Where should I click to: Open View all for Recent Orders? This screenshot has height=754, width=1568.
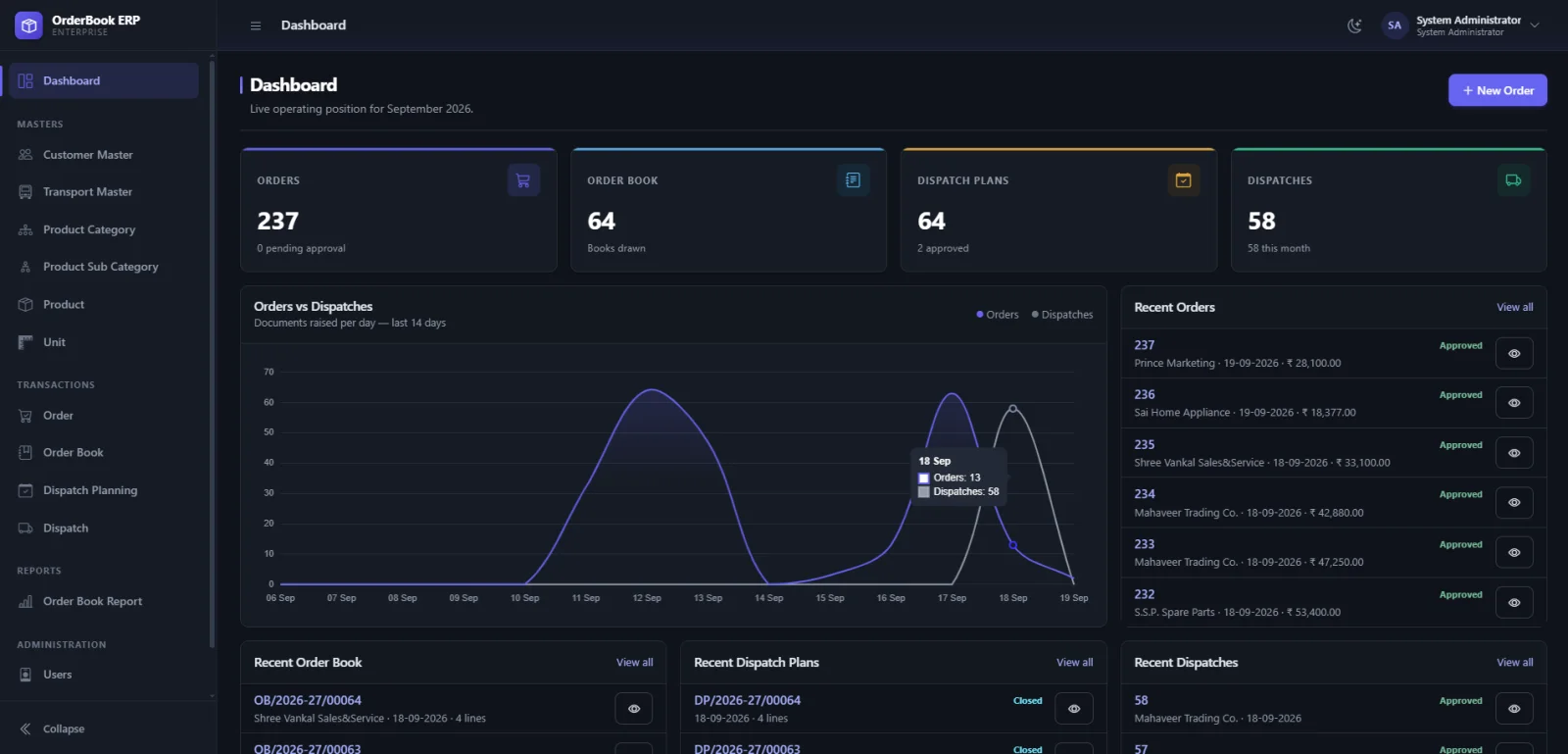click(x=1514, y=307)
